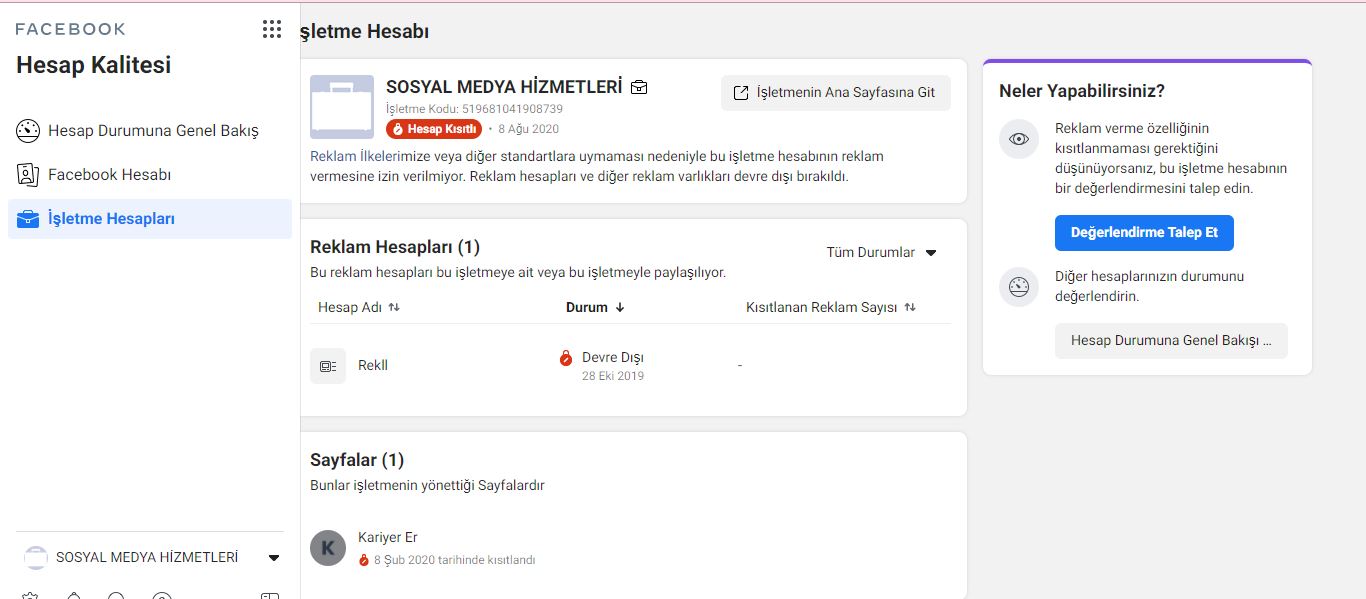Click the external-link icon on İşletmenin Ana Sayfasına Git
Image resolution: width=1366 pixels, height=599 pixels.
[x=741, y=92]
